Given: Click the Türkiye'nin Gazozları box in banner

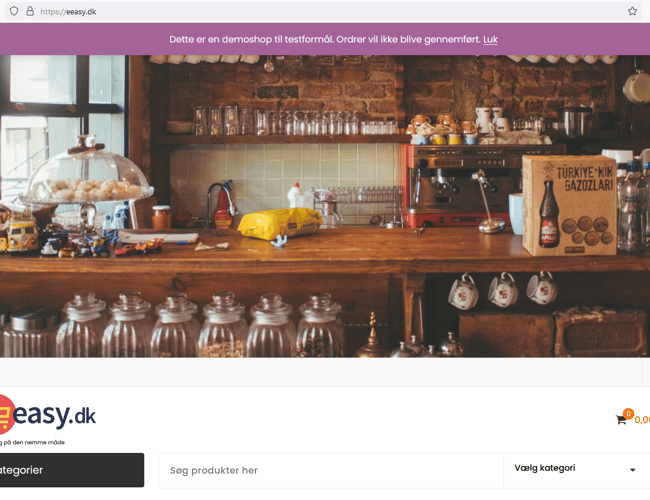Looking at the screenshot, I should 570,205.
